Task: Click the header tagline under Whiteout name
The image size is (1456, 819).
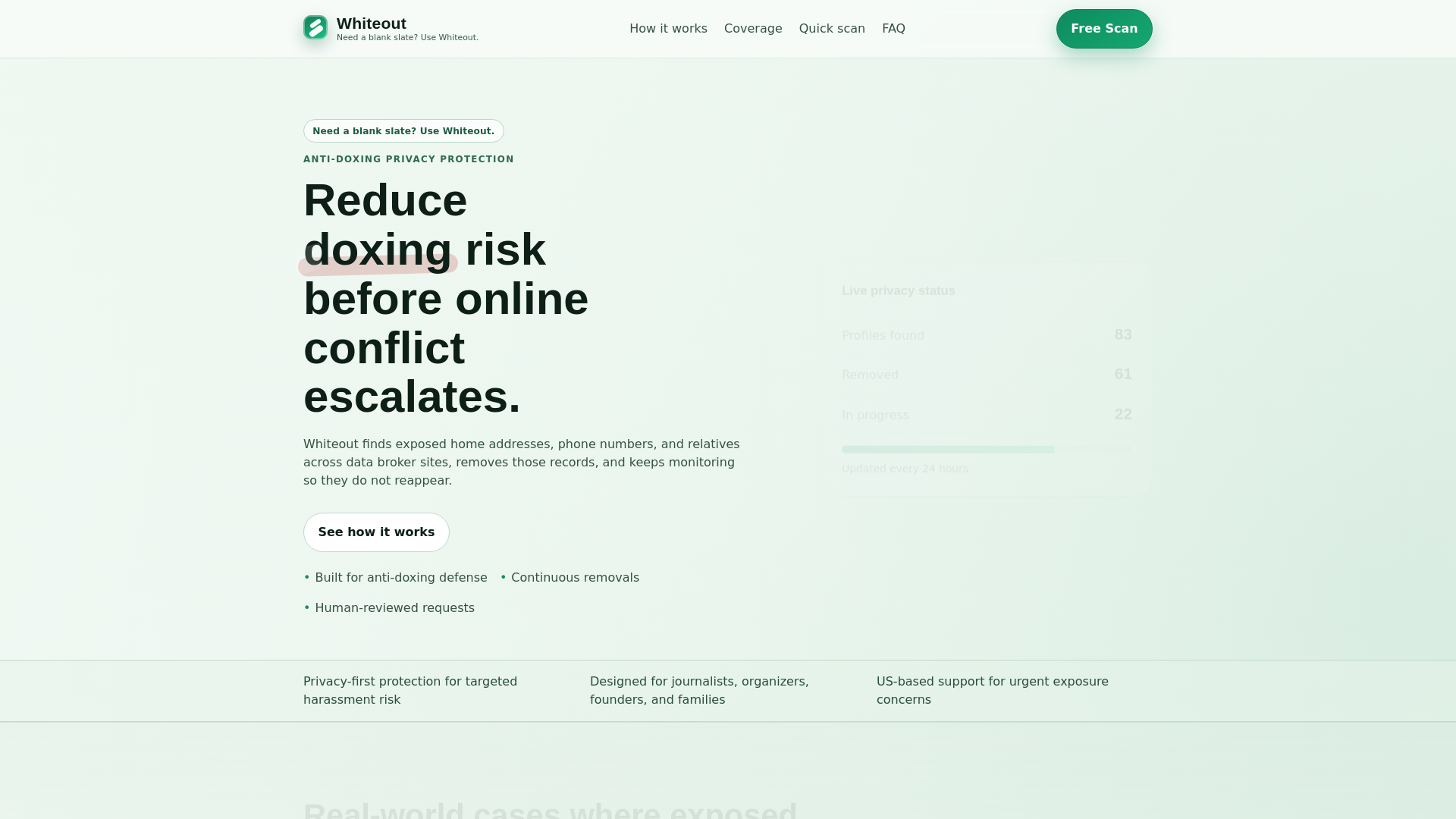Action: (x=407, y=38)
